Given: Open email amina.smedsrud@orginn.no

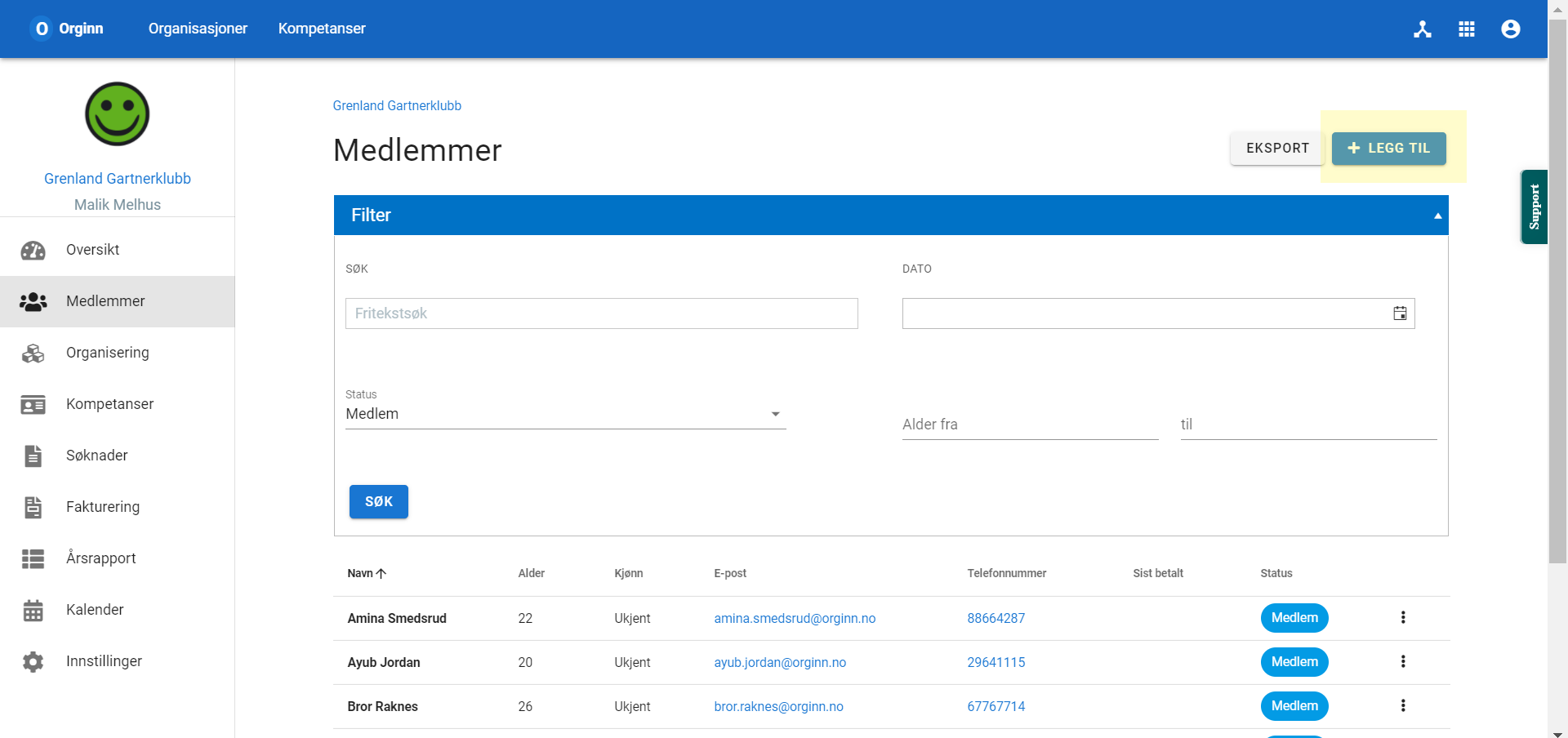Looking at the screenshot, I should coord(795,619).
